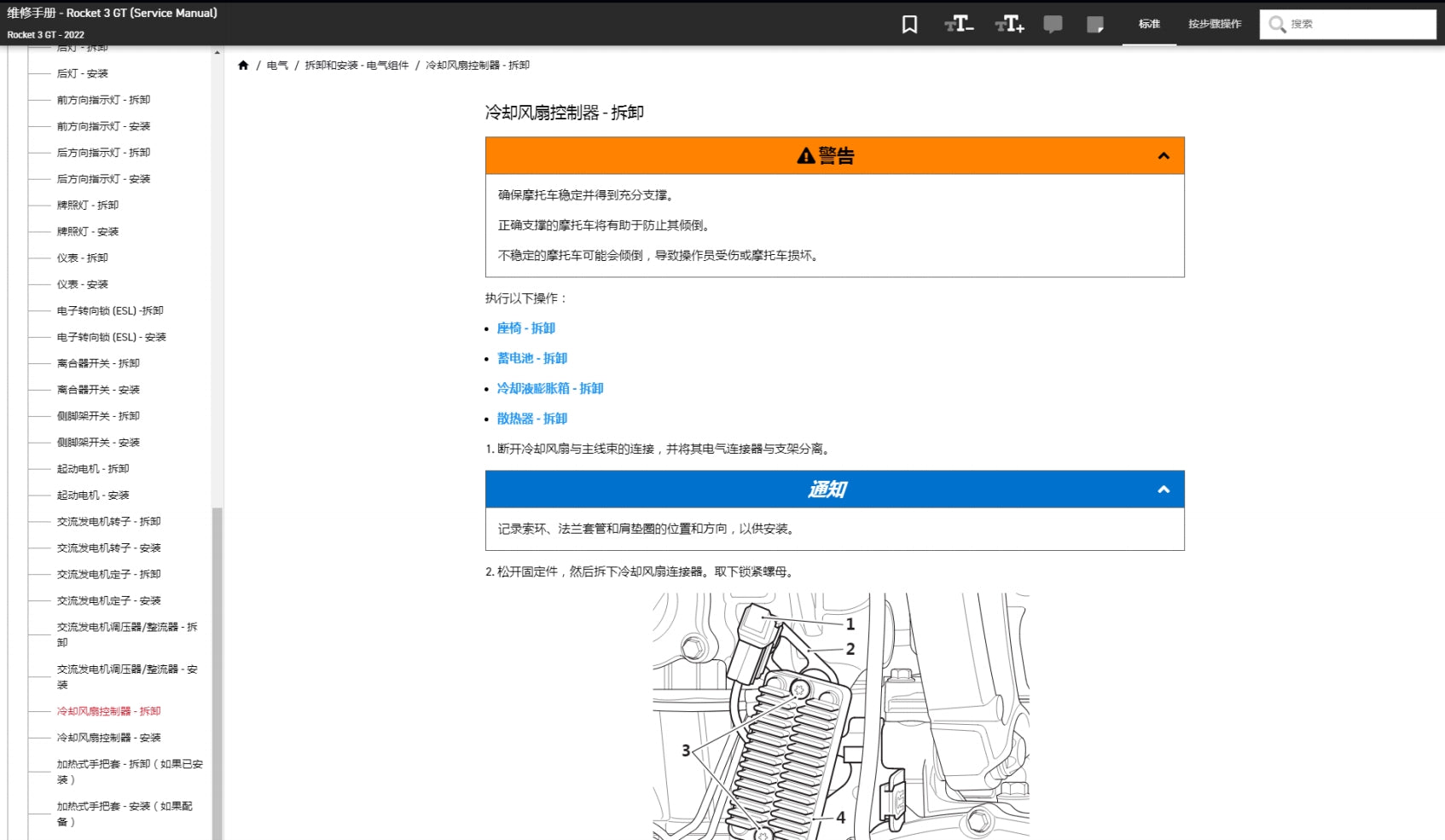
Task: Click the home icon in breadcrumb
Action: coord(243,66)
